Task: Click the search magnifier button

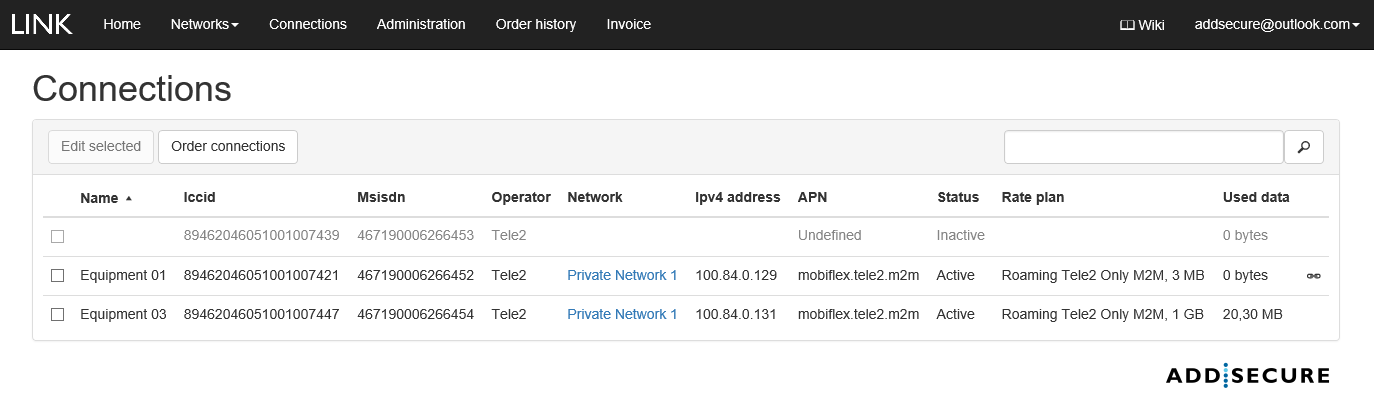Action: pyautogui.click(x=1303, y=147)
